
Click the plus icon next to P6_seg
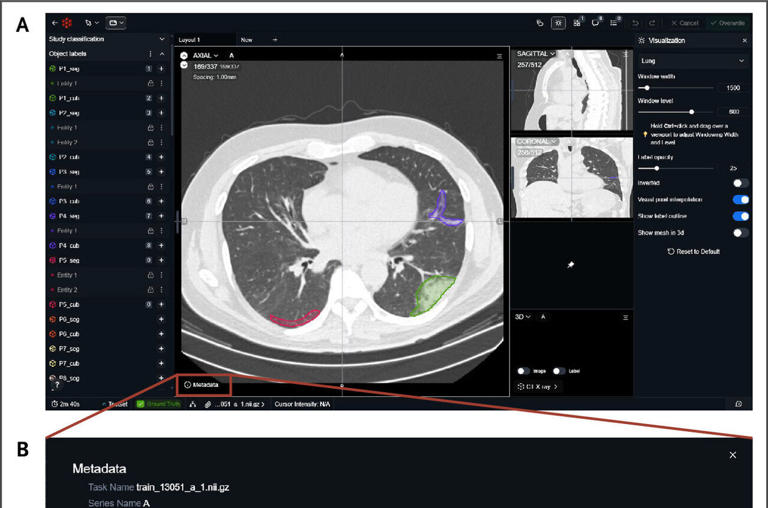click(161, 319)
